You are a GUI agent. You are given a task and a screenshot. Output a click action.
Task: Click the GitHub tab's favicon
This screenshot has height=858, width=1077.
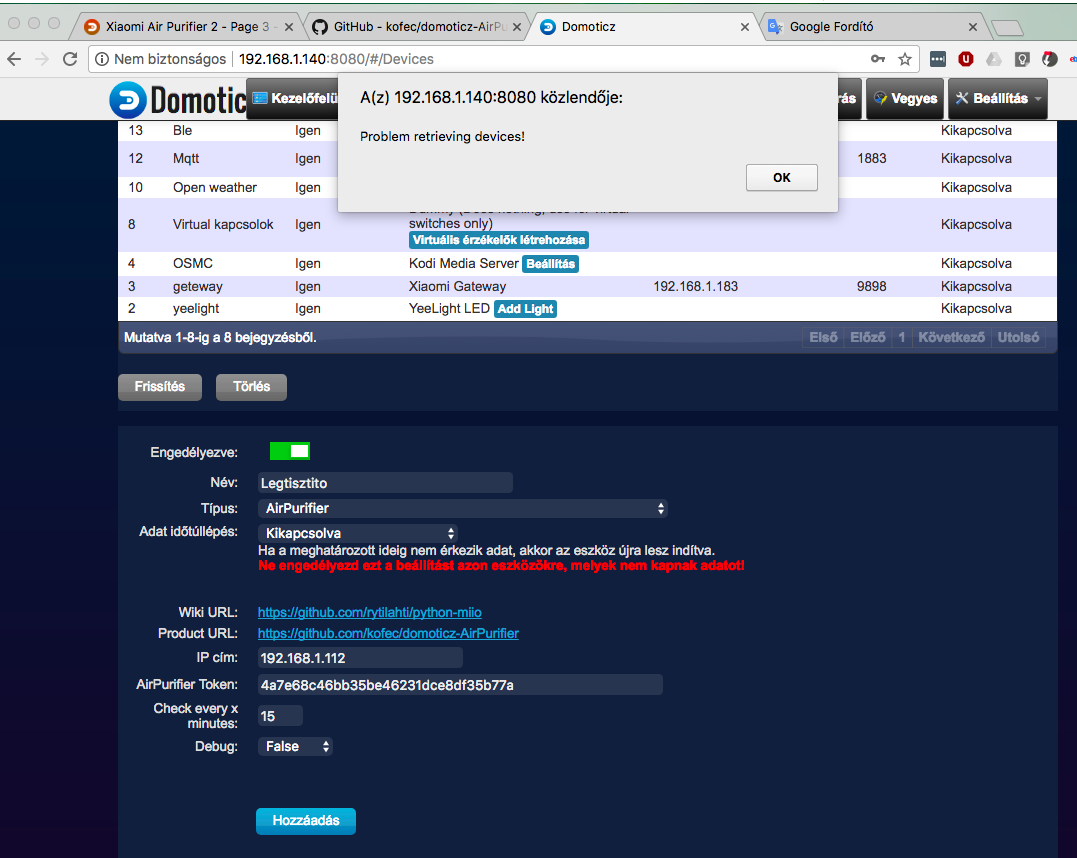(x=319, y=27)
